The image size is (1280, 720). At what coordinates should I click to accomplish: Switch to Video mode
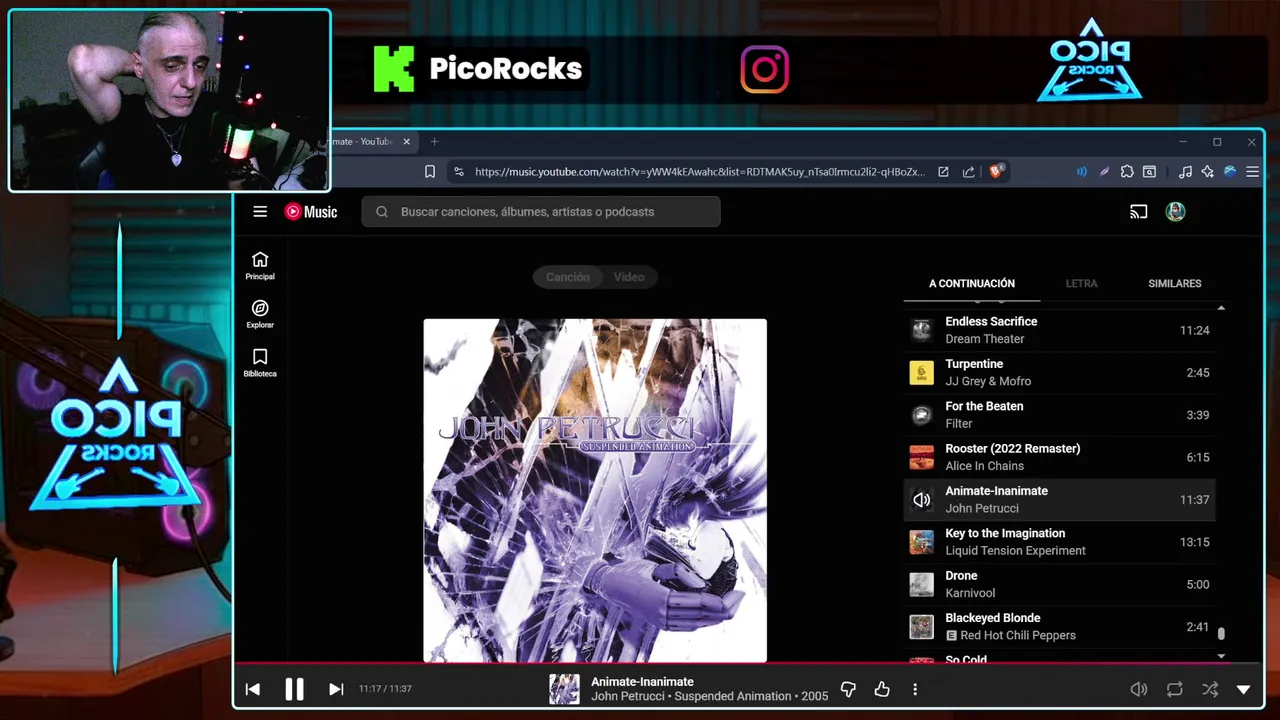tap(629, 277)
